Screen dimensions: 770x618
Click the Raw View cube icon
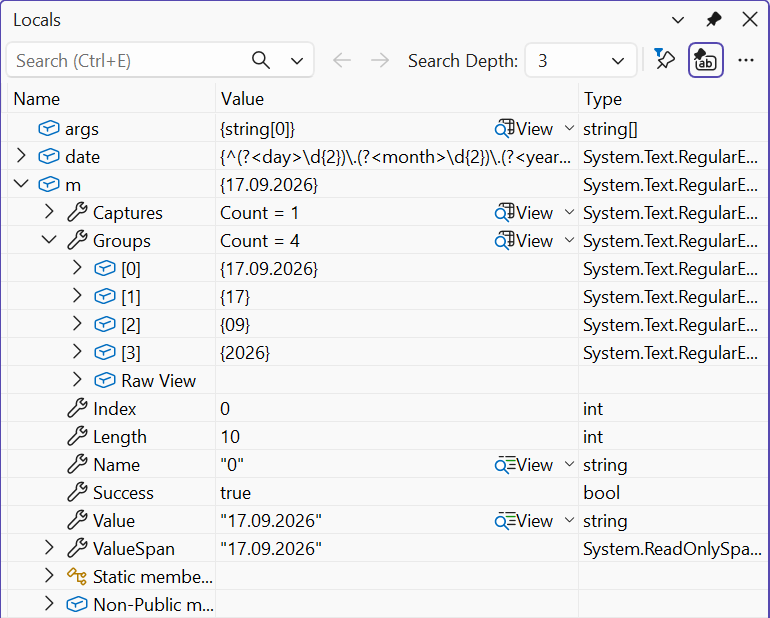105,381
